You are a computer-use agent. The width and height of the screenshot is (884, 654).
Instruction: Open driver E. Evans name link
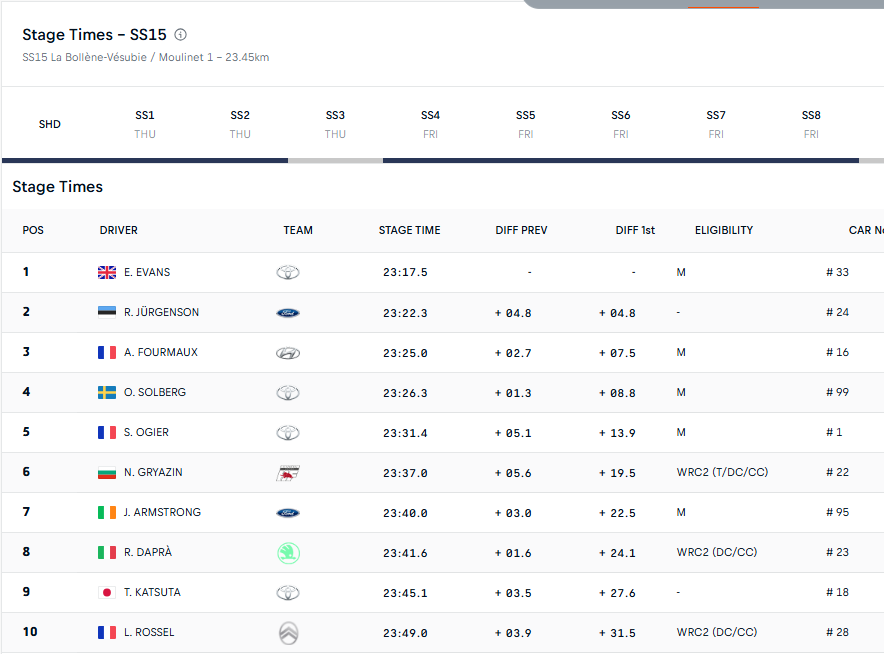click(148, 272)
